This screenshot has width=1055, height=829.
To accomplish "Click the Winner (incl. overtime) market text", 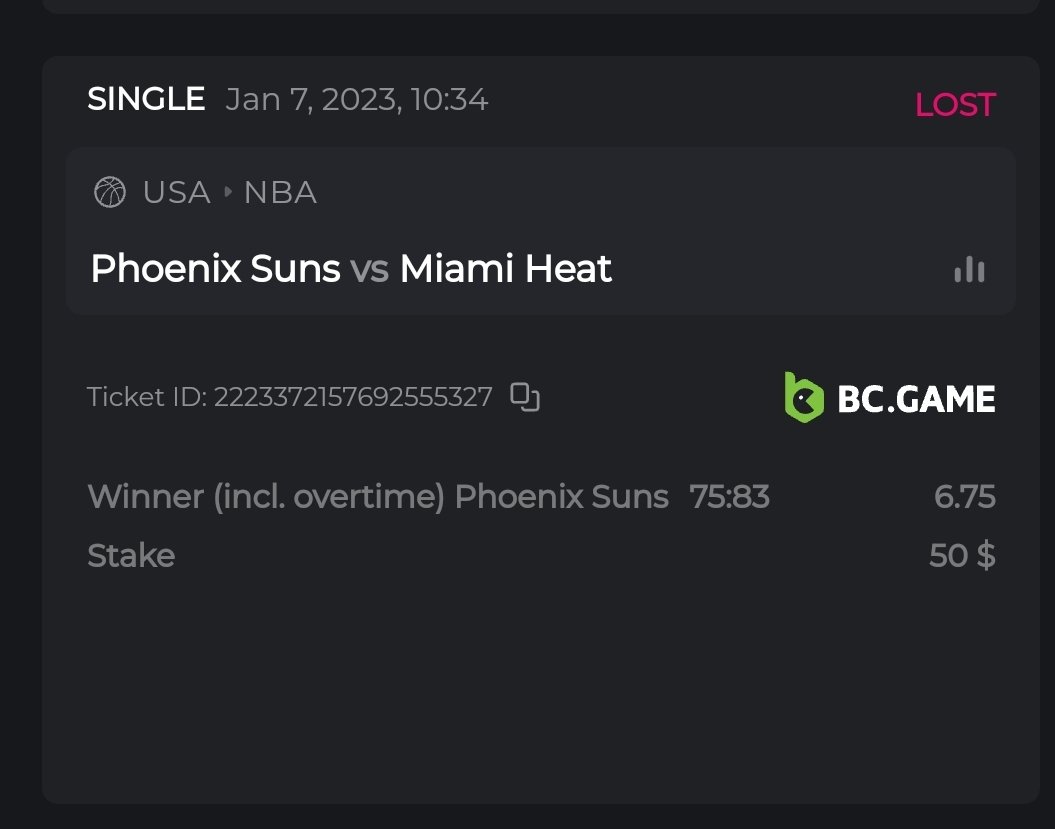I will 265,497.
